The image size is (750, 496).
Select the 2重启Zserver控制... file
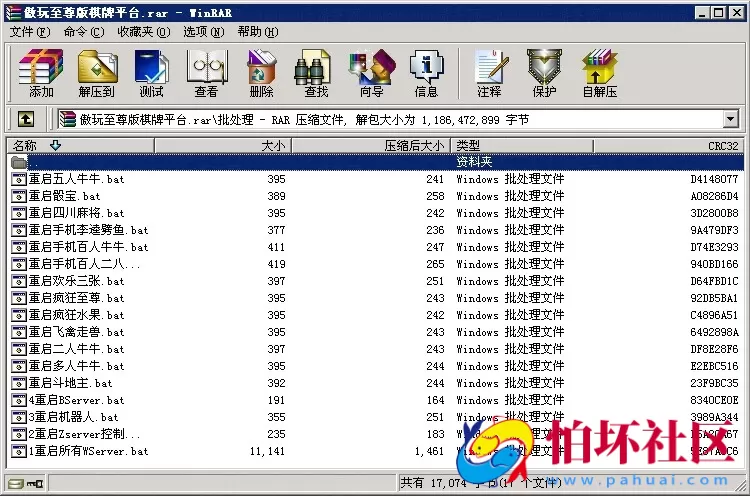tap(84, 434)
